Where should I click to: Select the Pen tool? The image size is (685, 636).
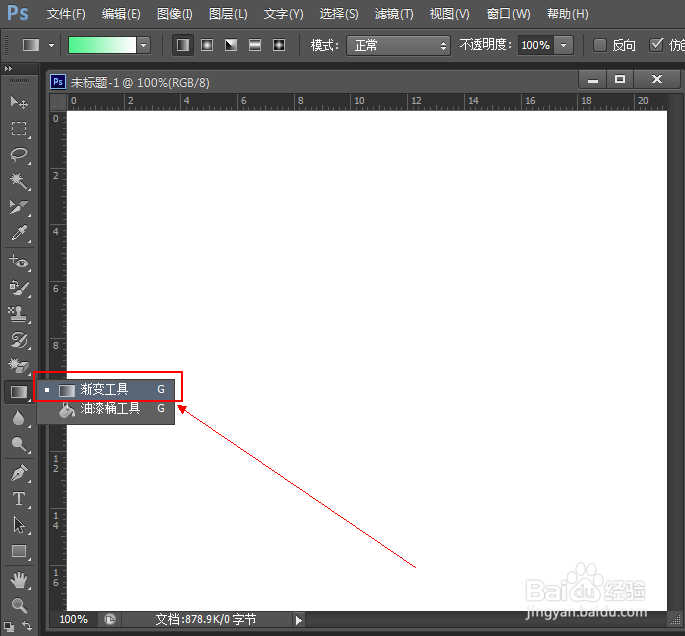19,473
